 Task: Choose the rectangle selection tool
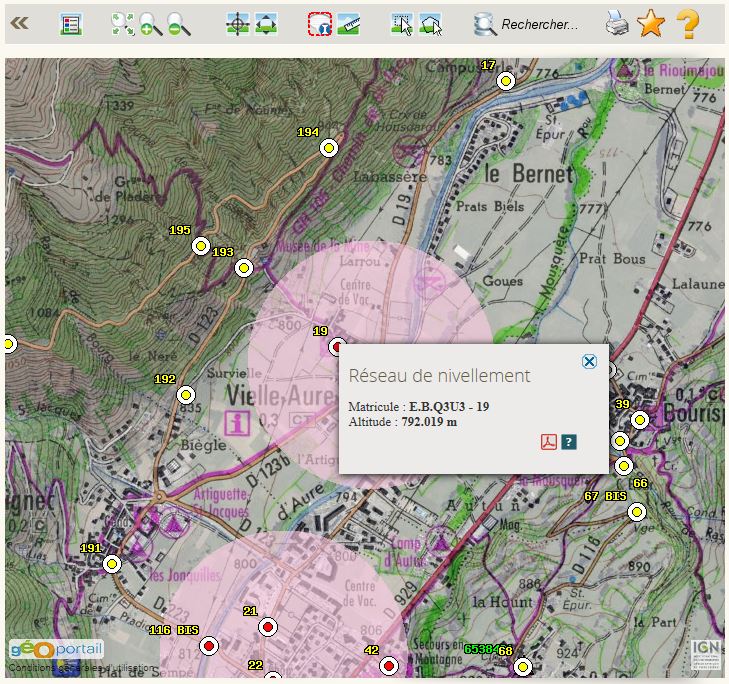(x=402, y=24)
